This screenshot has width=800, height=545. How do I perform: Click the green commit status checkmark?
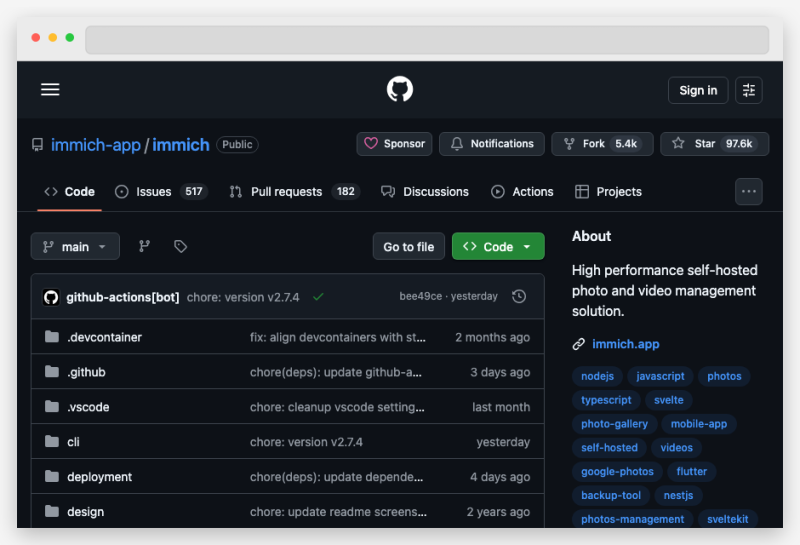[x=318, y=297]
